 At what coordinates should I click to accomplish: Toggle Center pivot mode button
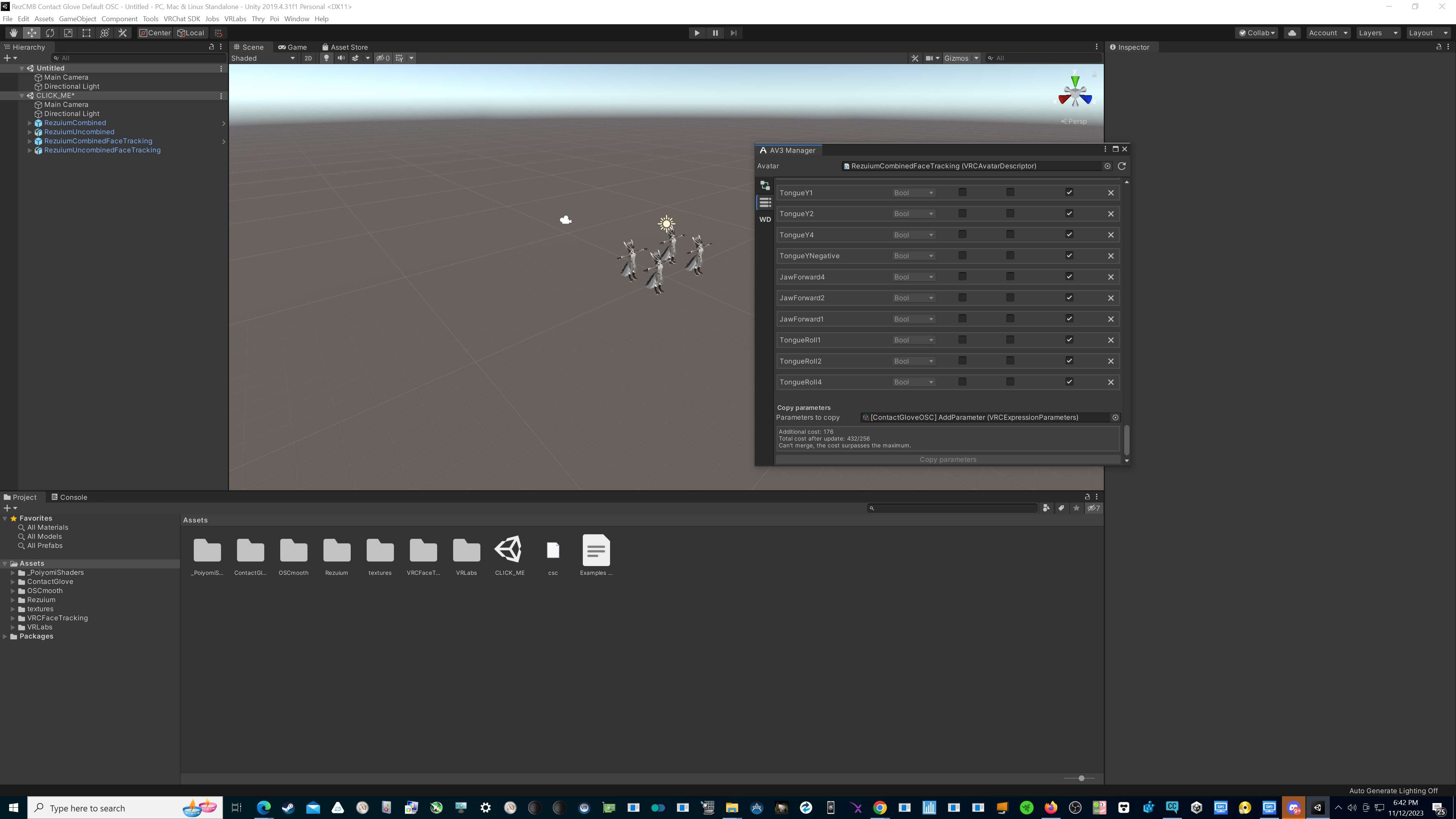click(x=155, y=33)
